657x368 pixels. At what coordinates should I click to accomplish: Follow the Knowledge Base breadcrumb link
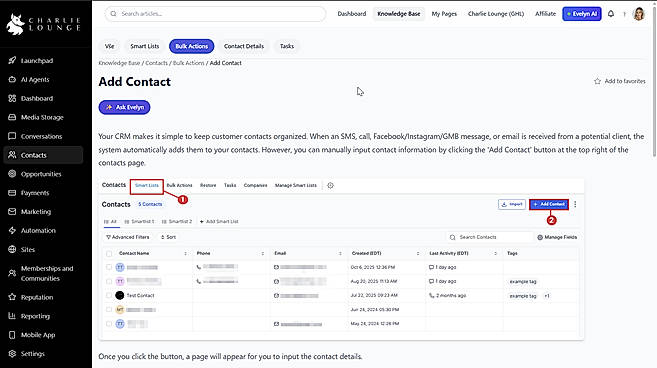coord(119,63)
